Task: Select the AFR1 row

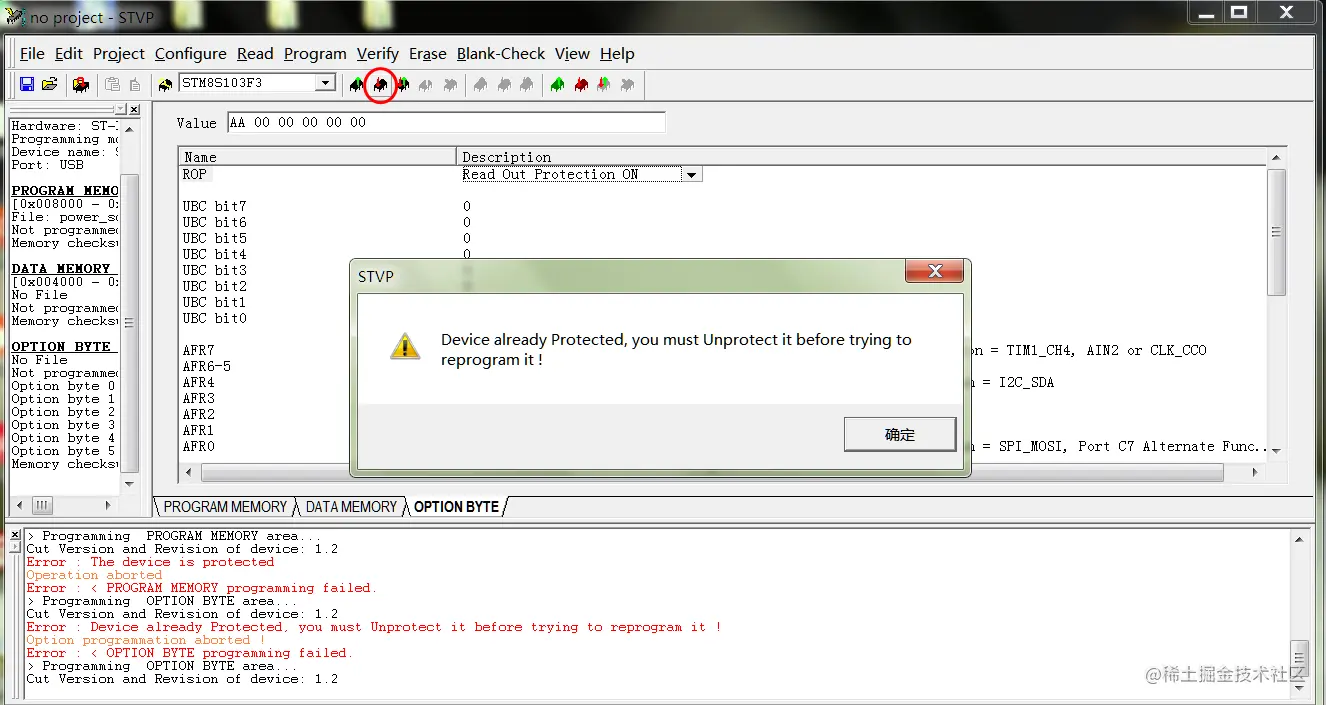Action: tap(198, 430)
